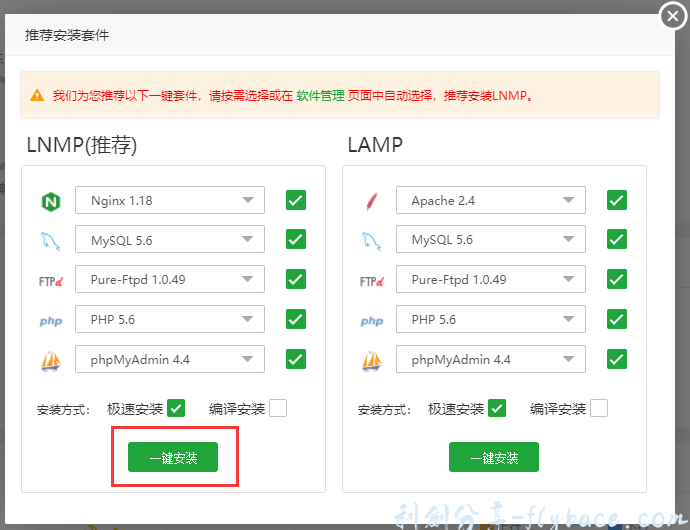Click the orange warning triangle icon
This screenshot has width=690, height=530.
coord(37,96)
